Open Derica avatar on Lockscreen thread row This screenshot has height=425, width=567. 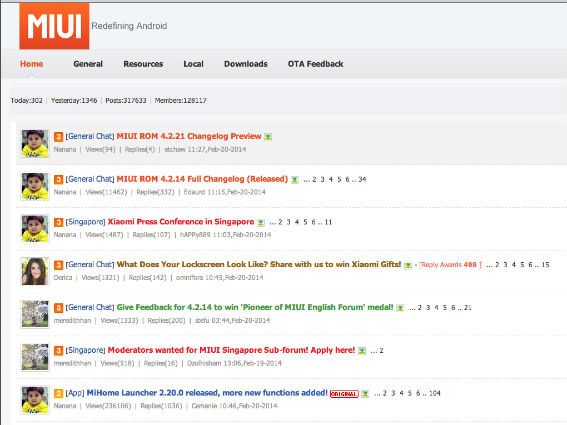pyautogui.click(x=35, y=272)
